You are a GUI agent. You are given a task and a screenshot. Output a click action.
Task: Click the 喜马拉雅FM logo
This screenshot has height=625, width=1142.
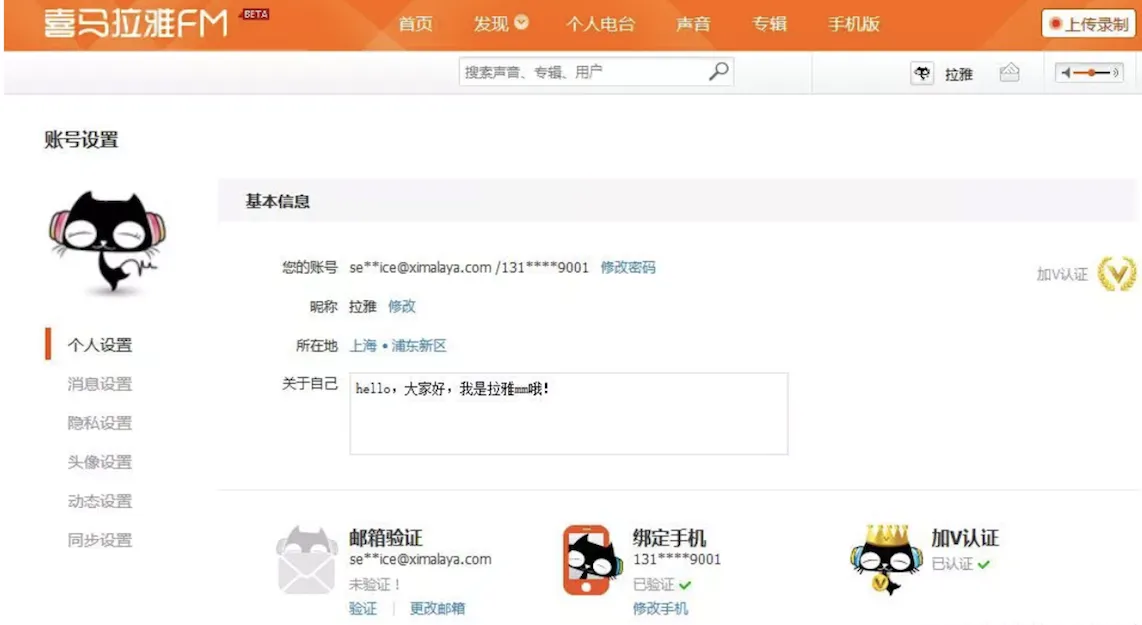(x=136, y=23)
